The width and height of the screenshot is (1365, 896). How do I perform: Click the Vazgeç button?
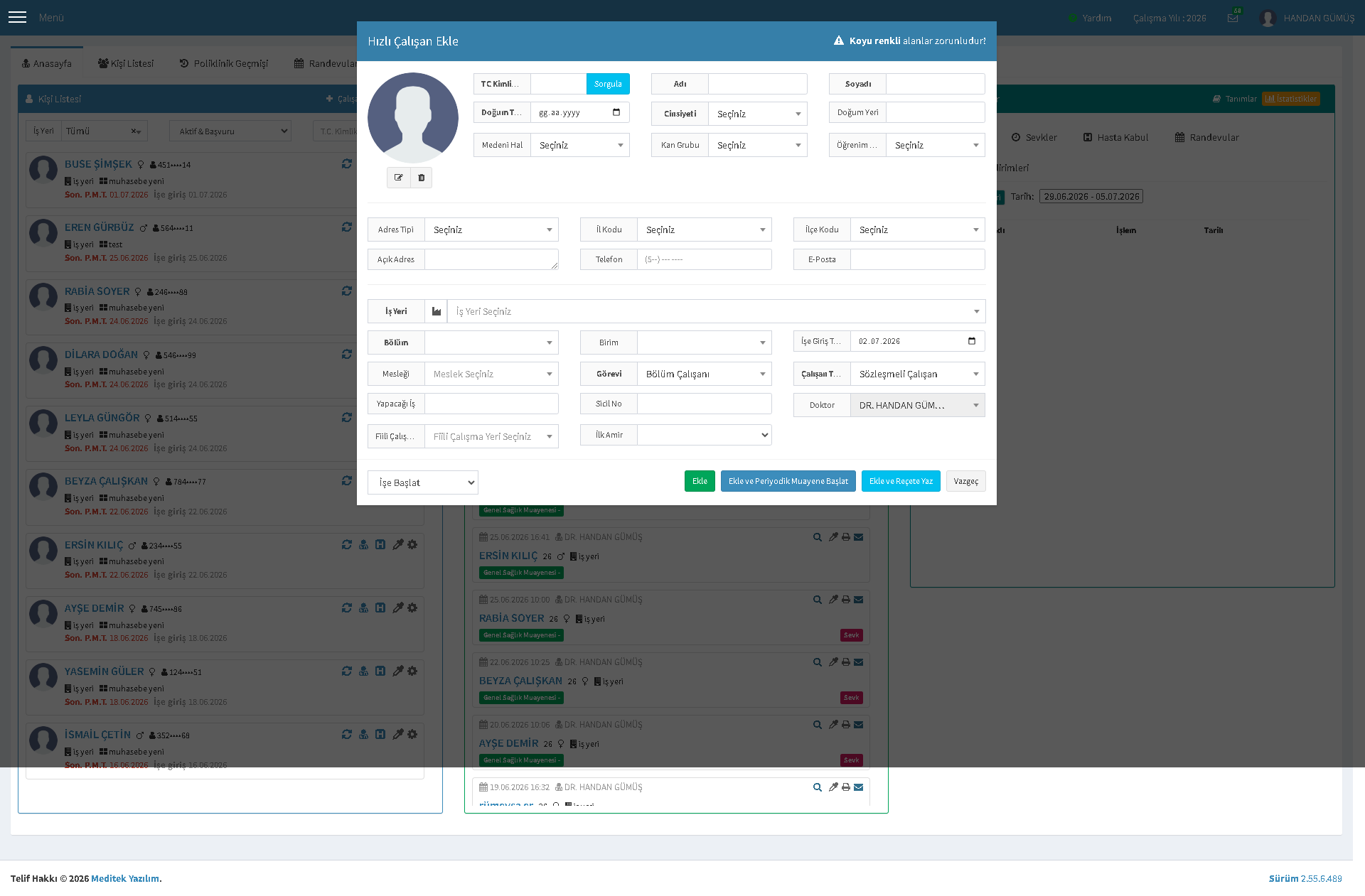[966, 481]
